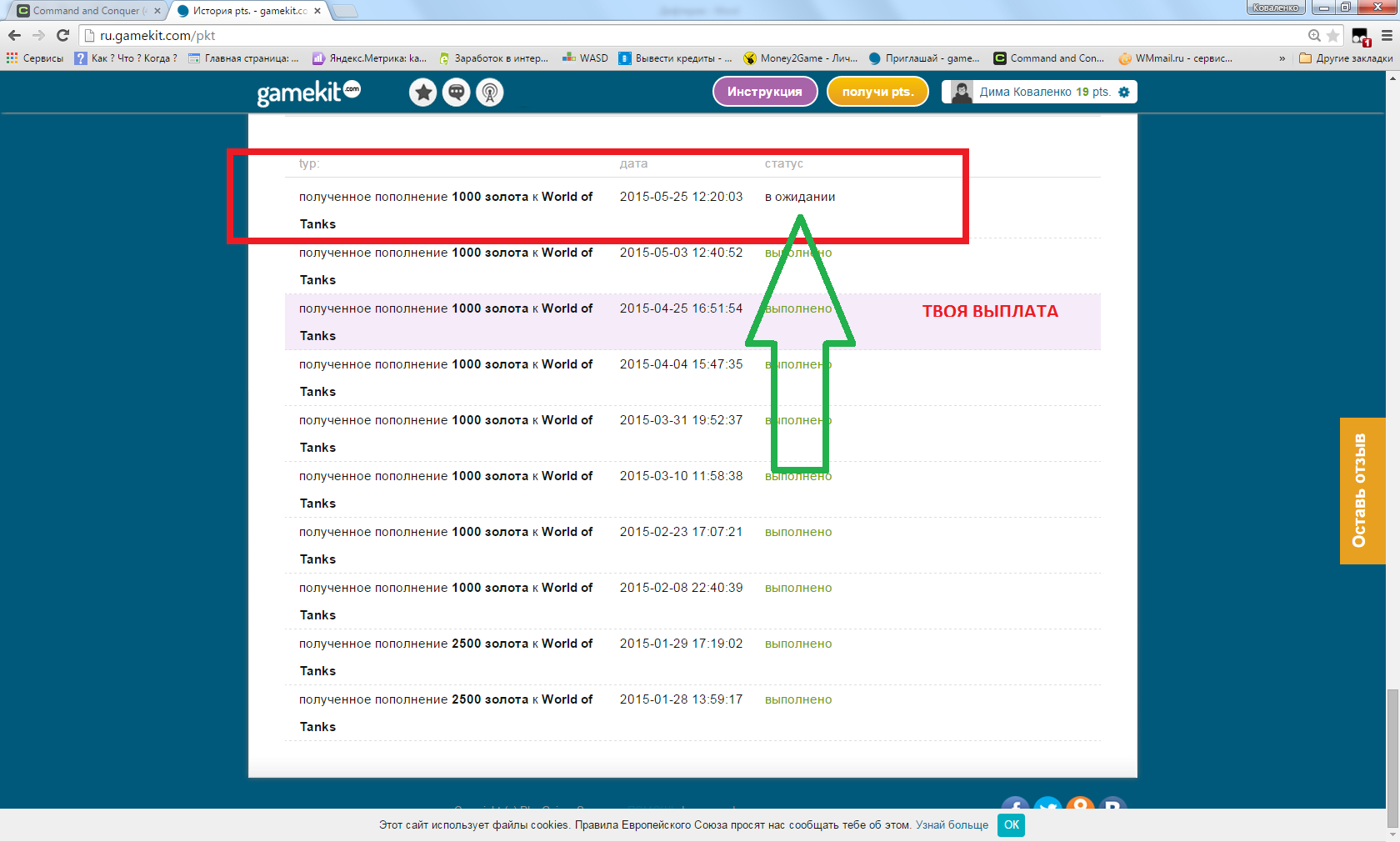Open the Другие закладки folder

(1346, 58)
